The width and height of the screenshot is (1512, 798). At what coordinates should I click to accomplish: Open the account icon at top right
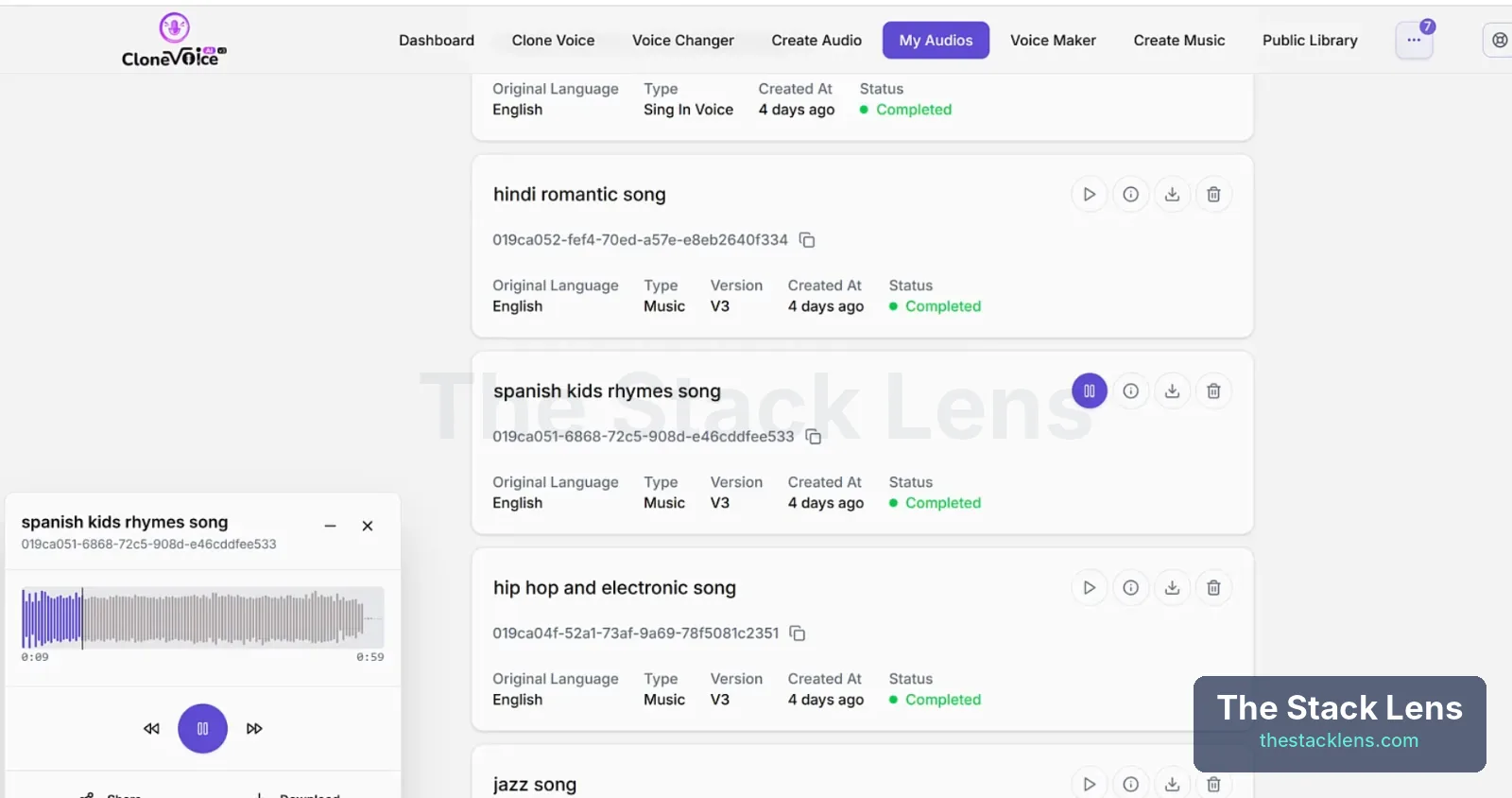pyautogui.click(x=1499, y=41)
